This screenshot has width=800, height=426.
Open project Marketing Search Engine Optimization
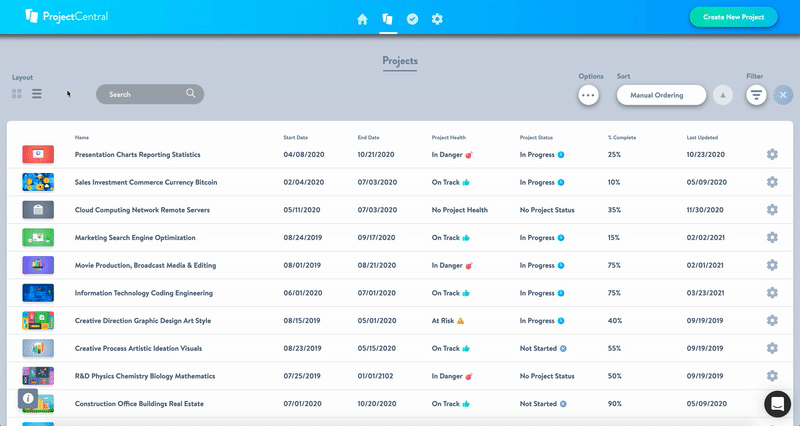point(135,238)
